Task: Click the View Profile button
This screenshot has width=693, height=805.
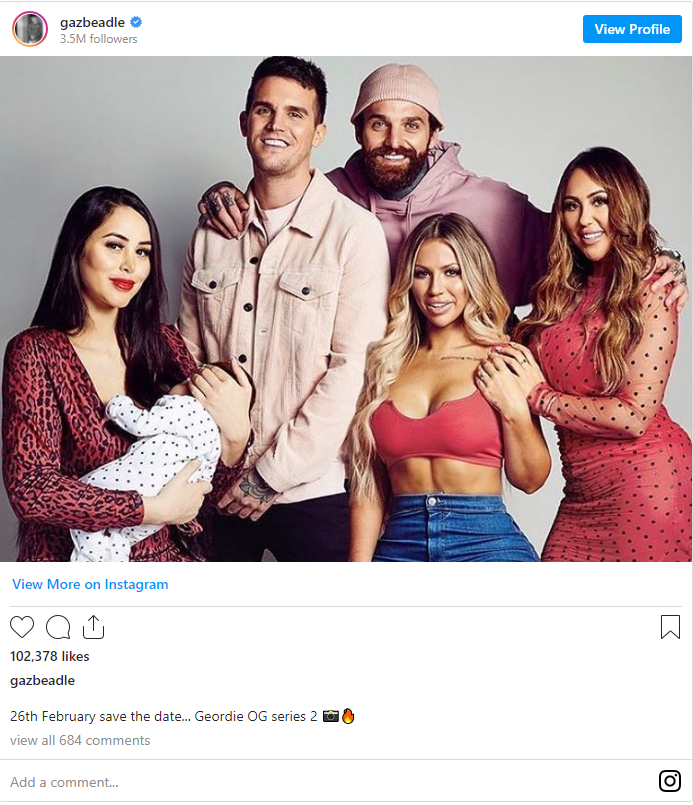Action: [x=632, y=29]
